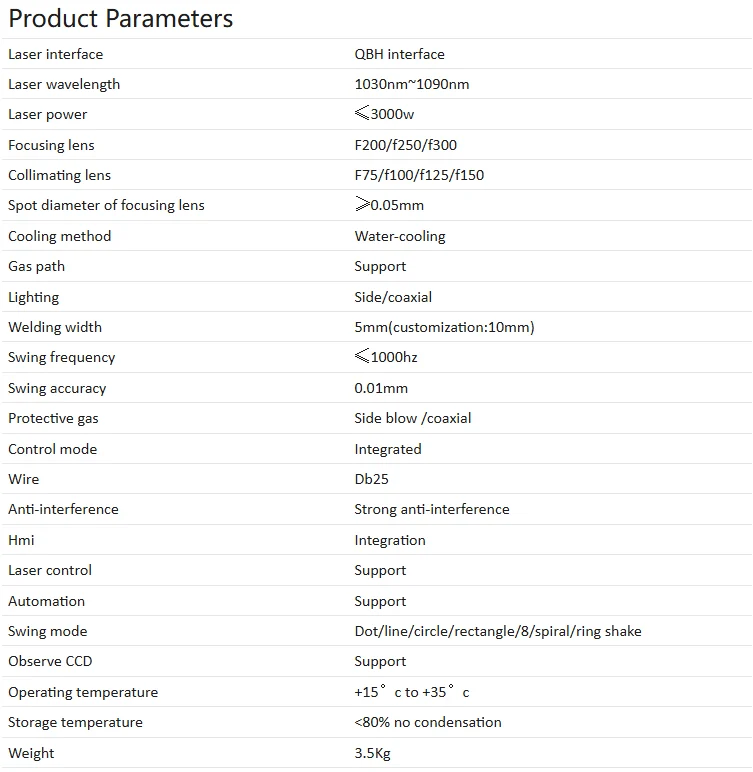Click the Spot diameter of focusing lens label
This screenshot has height=772, width=753.
pyautogui.click(x=106, y=205)
